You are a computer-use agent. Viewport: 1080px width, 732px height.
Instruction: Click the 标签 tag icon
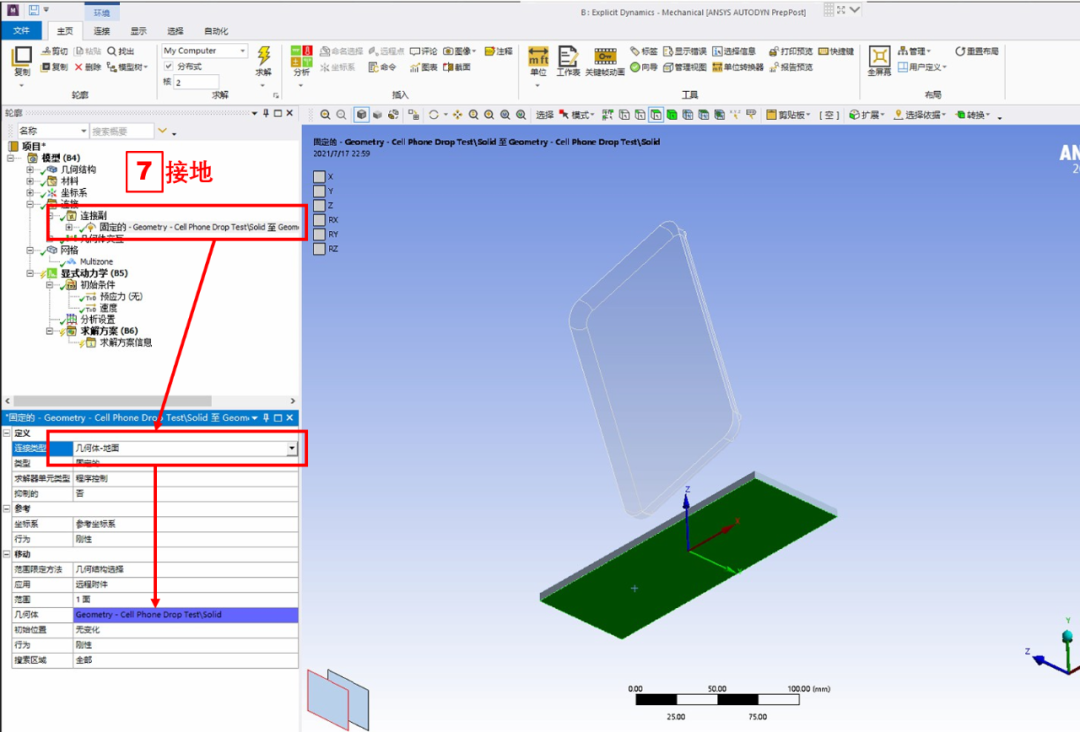tap(644, 51)
